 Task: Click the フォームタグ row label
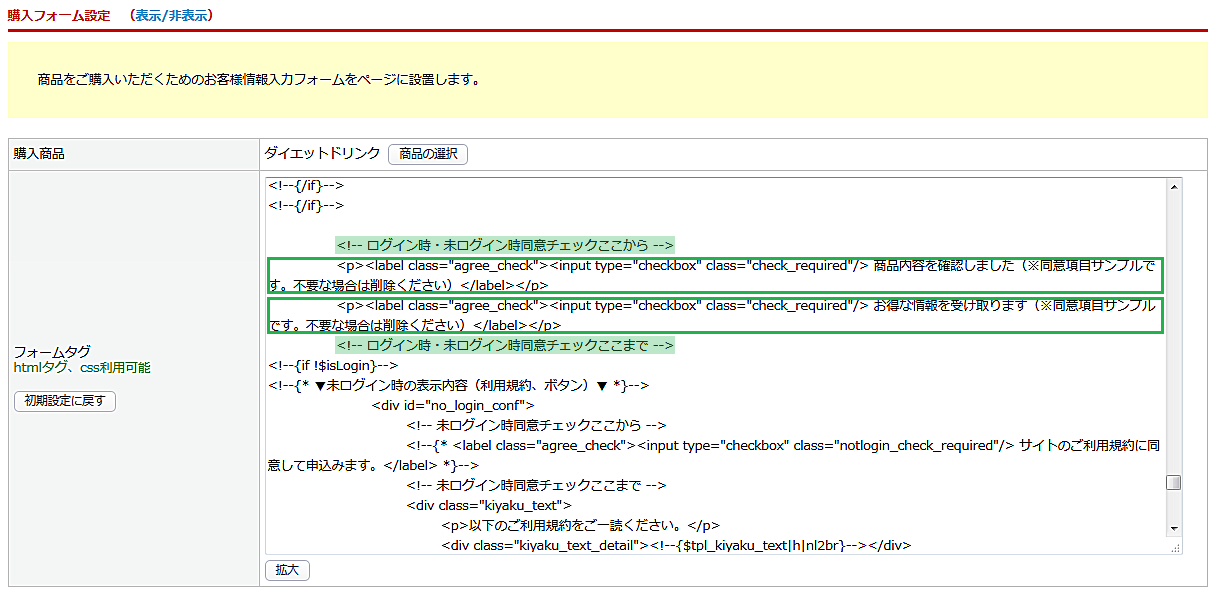pyautogui.click(x=52, y=352)
